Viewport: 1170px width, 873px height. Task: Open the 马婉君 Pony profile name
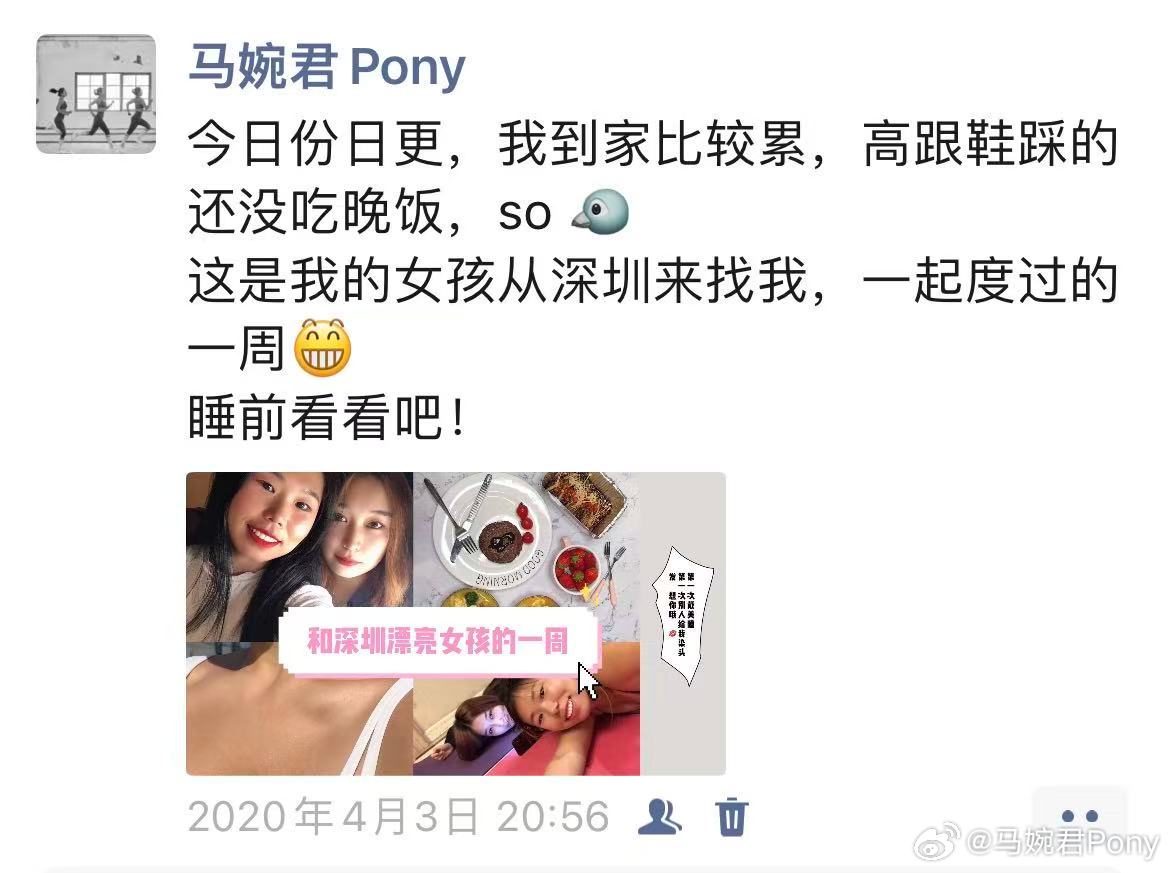[327, 67]
